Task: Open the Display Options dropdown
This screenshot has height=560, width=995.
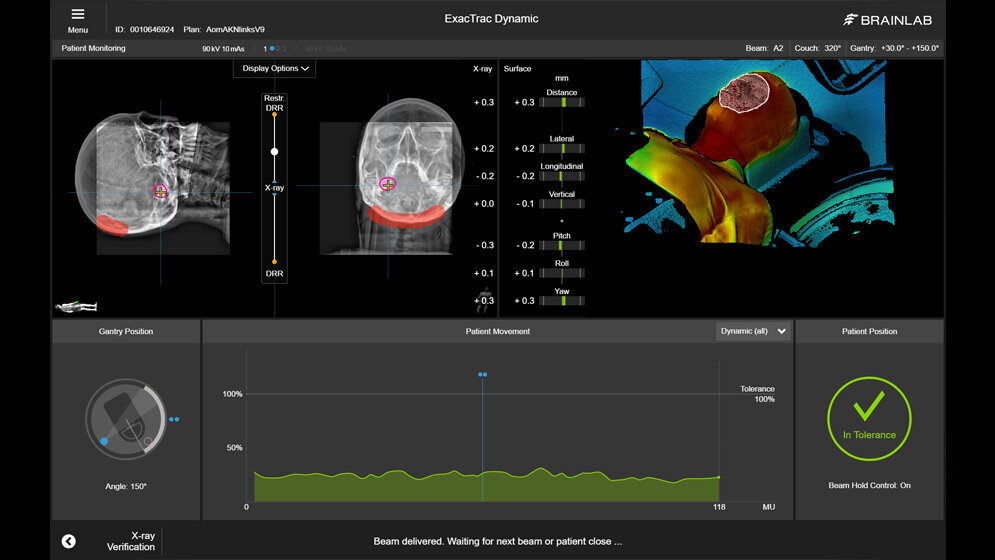Action: pos(275,69)
